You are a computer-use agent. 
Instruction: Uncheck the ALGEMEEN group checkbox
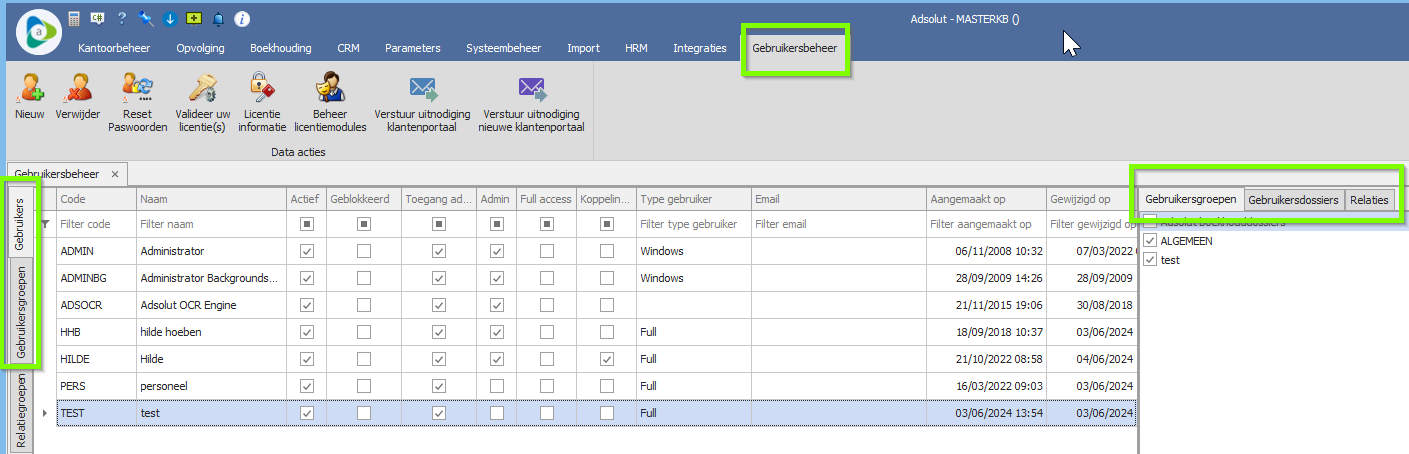click(x=1150, y=241)
